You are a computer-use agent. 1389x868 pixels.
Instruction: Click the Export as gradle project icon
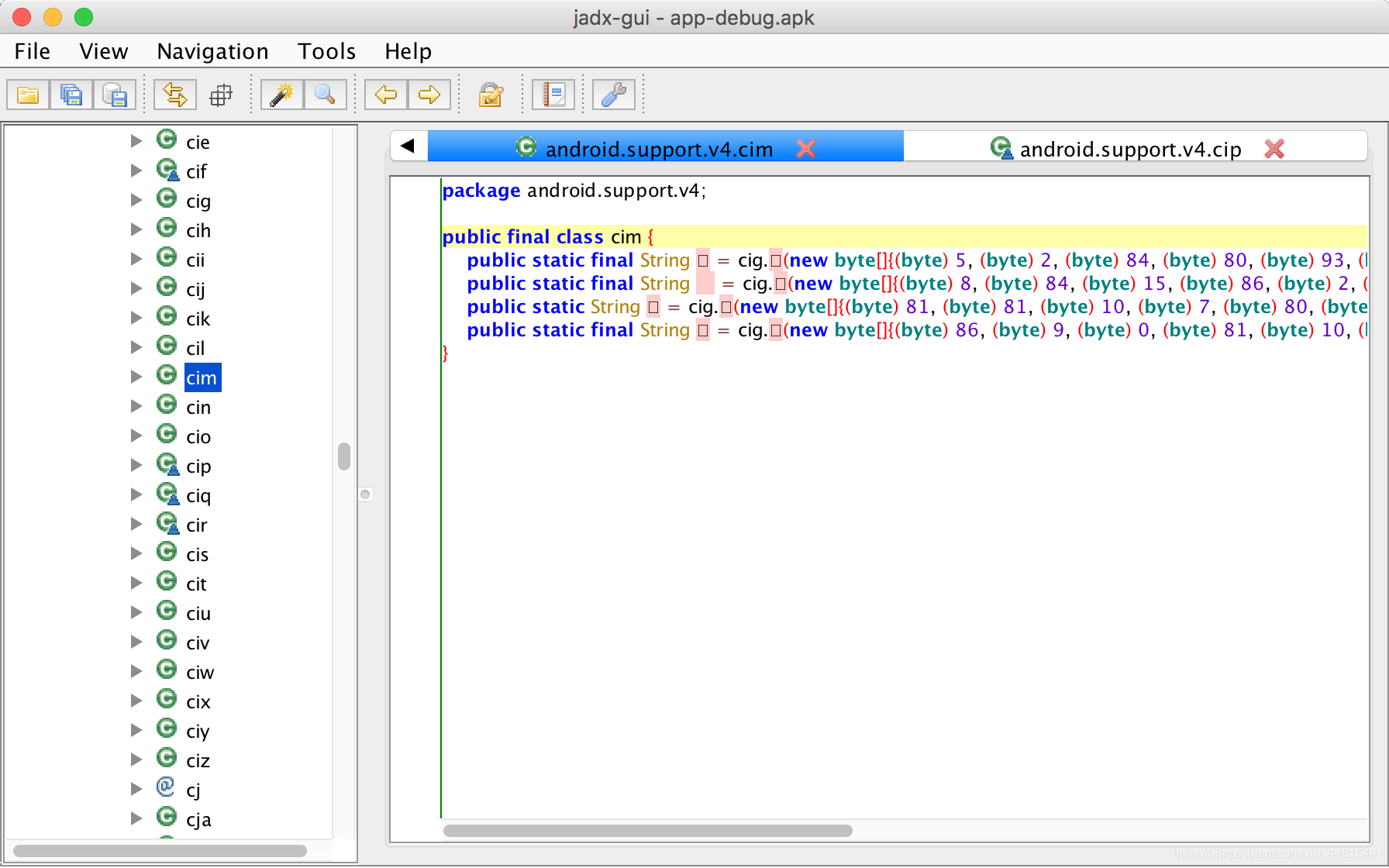[x=115, y=95]
